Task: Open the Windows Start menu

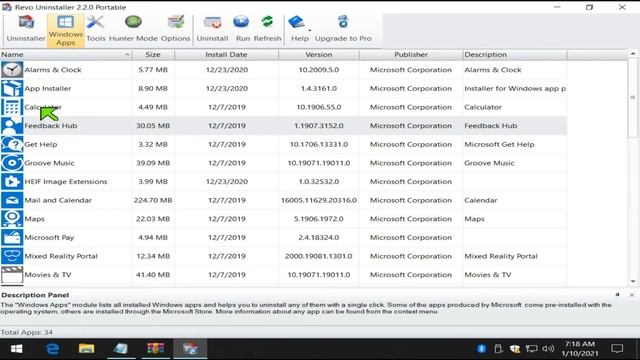Action: [16, 349]
